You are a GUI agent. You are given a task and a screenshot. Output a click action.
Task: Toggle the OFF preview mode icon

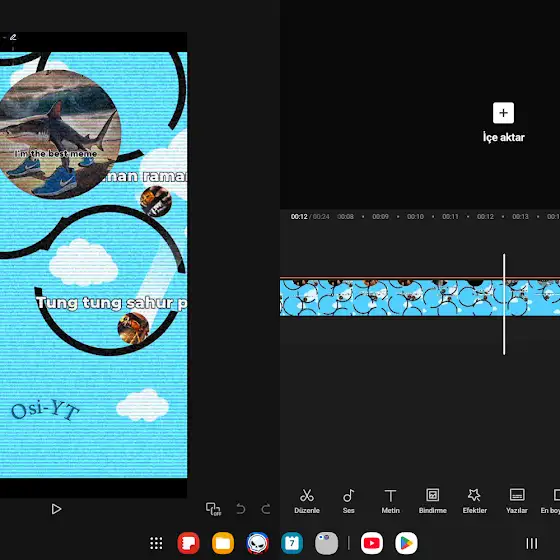(x=213, y=509)
